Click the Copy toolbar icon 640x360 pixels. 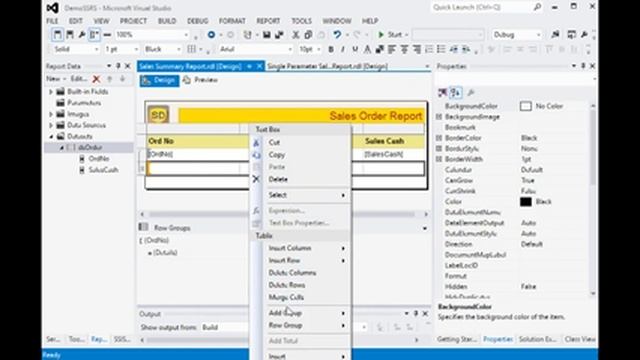click(x=308, y=35)
